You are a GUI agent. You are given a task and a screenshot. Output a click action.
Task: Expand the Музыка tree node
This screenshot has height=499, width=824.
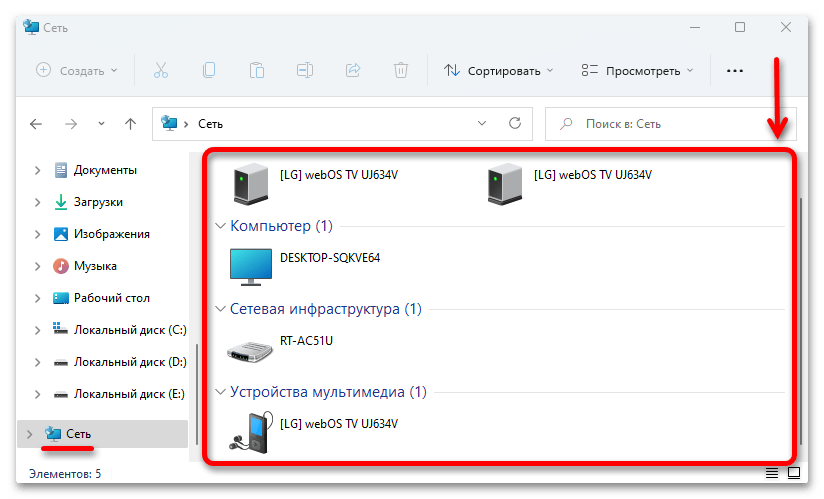tap(37, 266)
